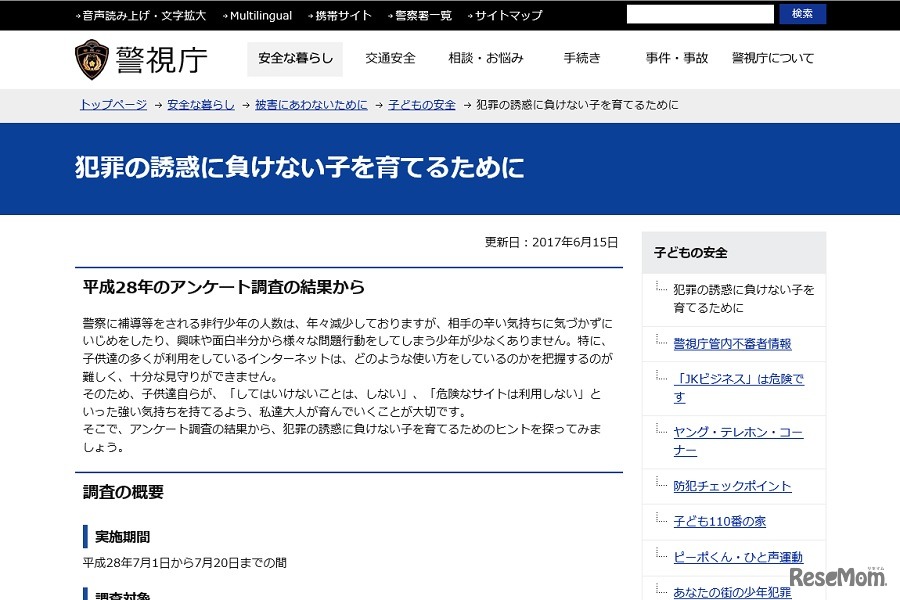Open 防犯チェックポイント sidebar link
Screen dimensions: 900x600
click(732, 486)
